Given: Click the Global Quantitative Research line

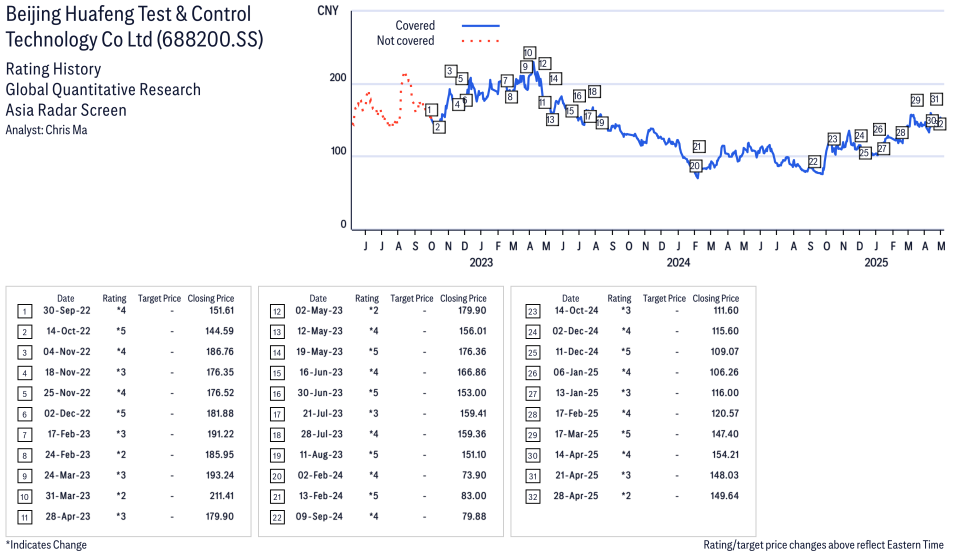Looking at the screenshot, I should (x=103, y=89).
